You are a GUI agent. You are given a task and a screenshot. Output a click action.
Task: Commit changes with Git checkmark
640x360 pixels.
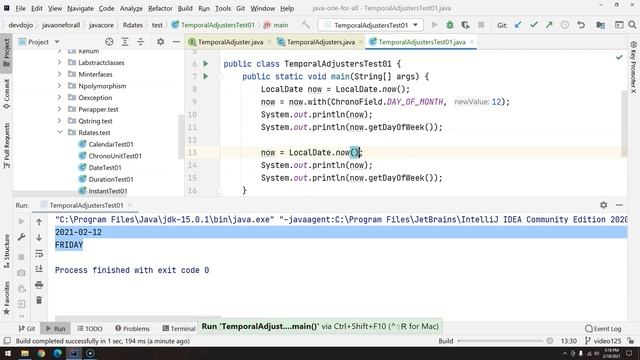[x=533, y=25]
